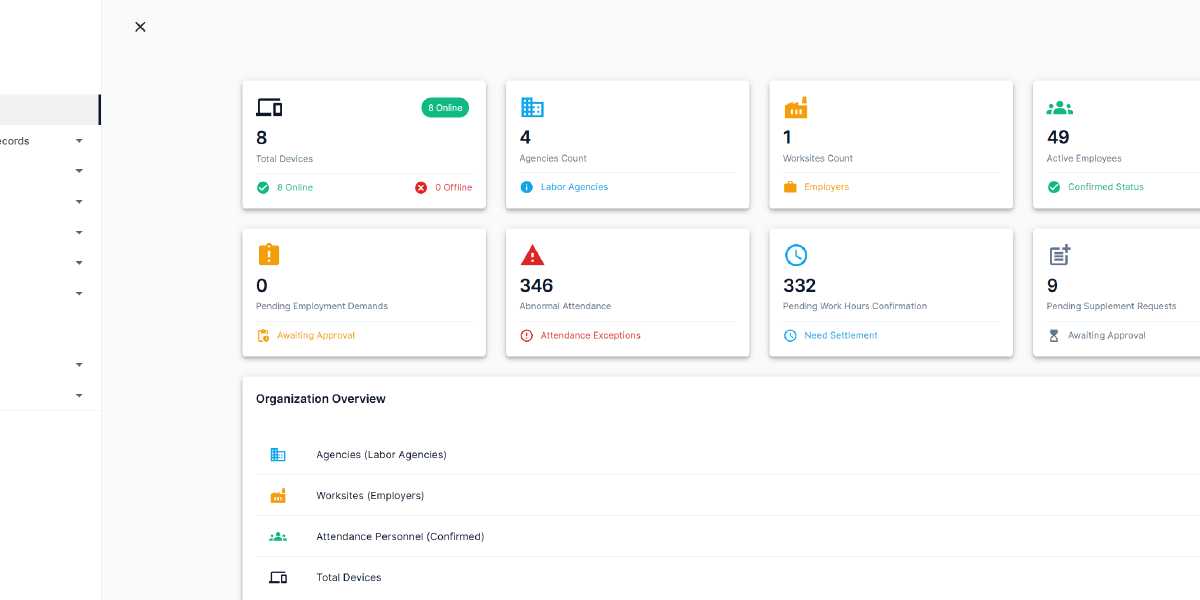Select the Worksites (Employers) overview row
Viewport: 1200px width, 600px height.
(x=371, y=495)
